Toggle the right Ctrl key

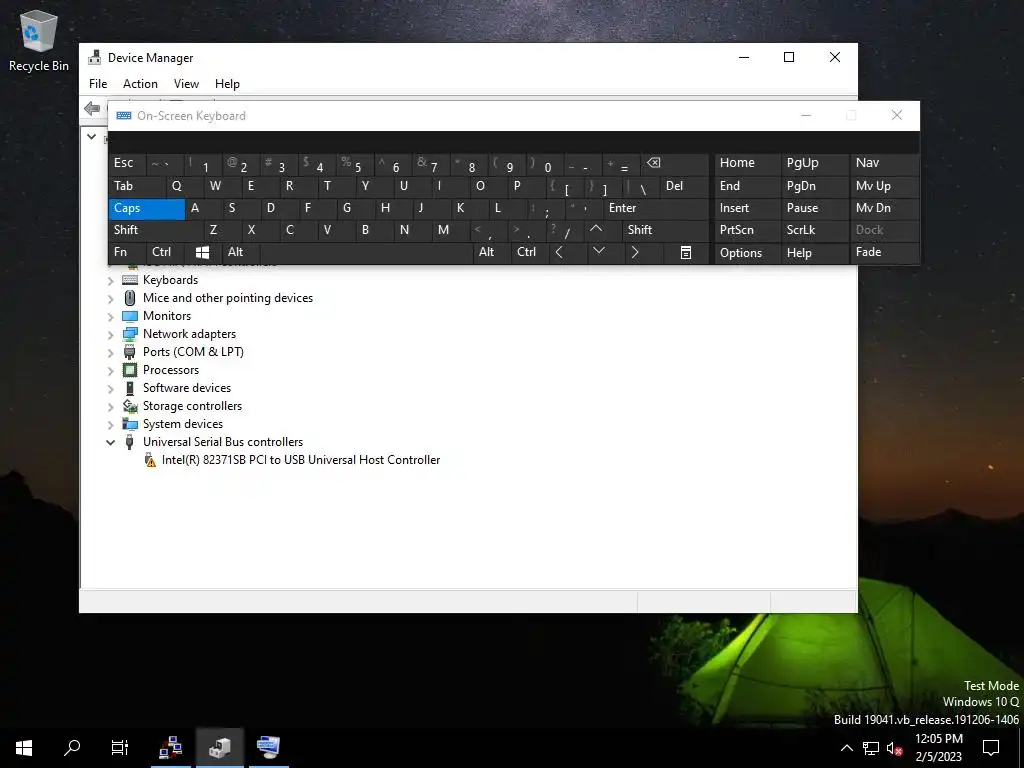[530, 252]
